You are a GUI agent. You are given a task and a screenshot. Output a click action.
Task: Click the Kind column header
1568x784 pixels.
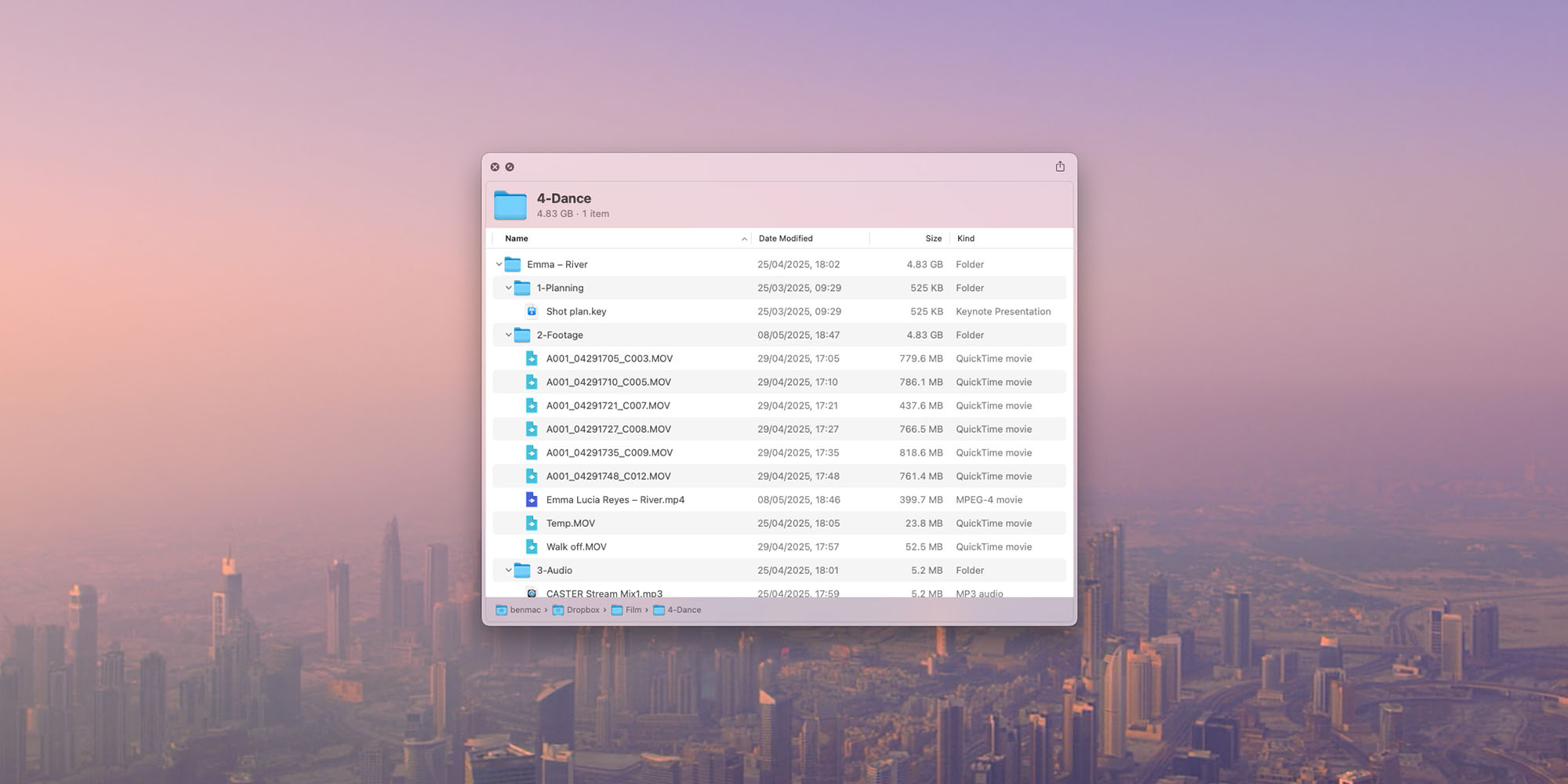pos(966,238)
